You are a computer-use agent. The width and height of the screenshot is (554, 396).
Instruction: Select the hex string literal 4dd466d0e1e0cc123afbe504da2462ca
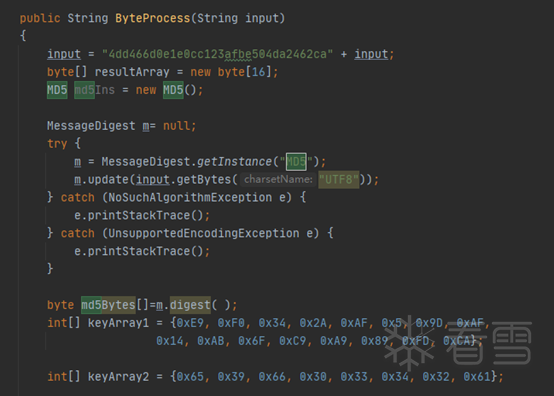(x=217, y=54)
